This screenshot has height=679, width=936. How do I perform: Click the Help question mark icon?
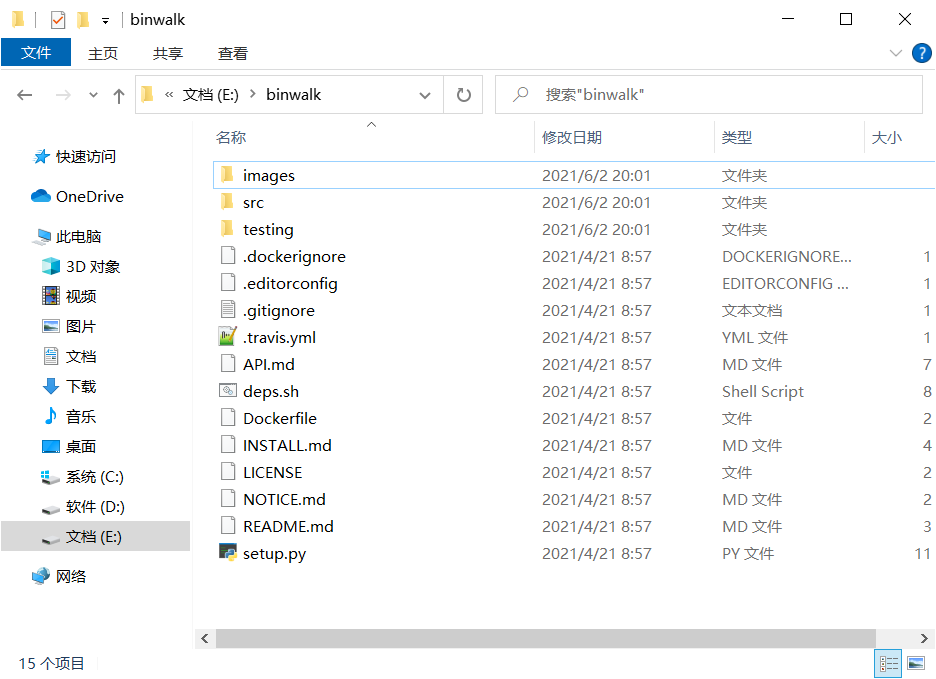coord(921,53)
